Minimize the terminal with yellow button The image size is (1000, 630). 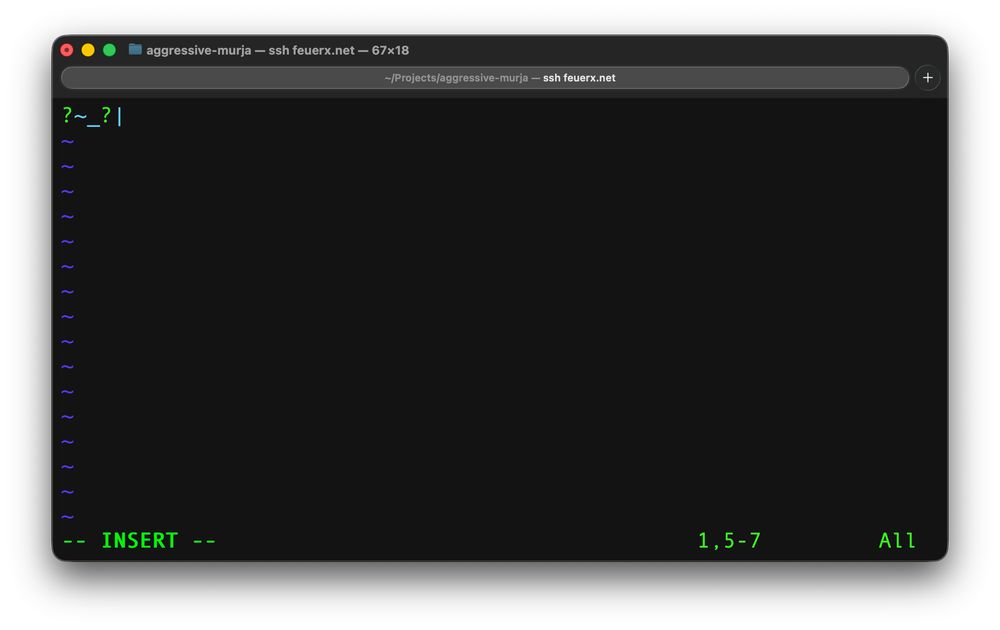click(88, 50)
